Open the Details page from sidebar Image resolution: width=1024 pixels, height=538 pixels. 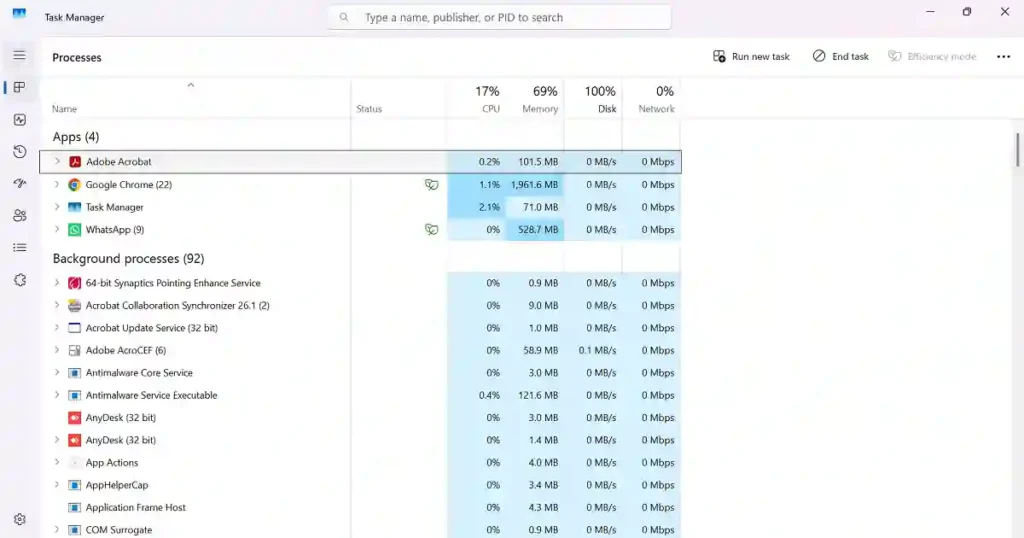[20, 247]
